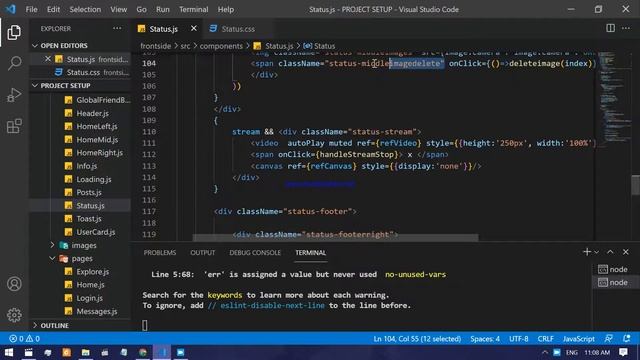Change end of line sequence CRLF

(x=545, y=339)
